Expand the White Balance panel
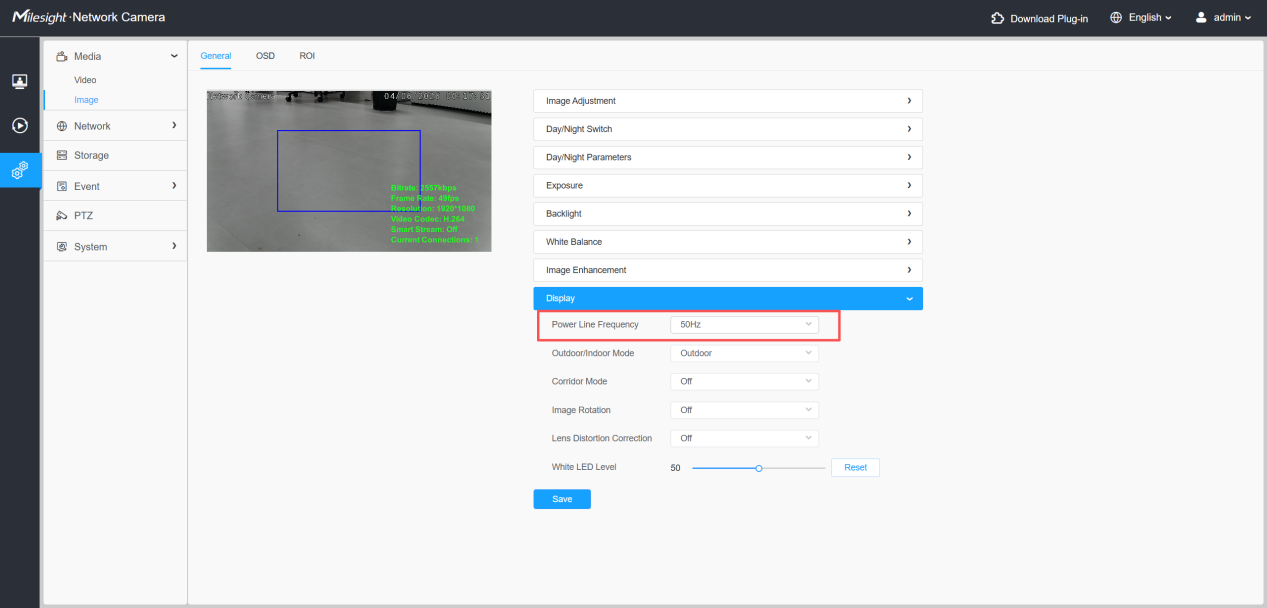1267x608 pixels. tap(728, 242)
